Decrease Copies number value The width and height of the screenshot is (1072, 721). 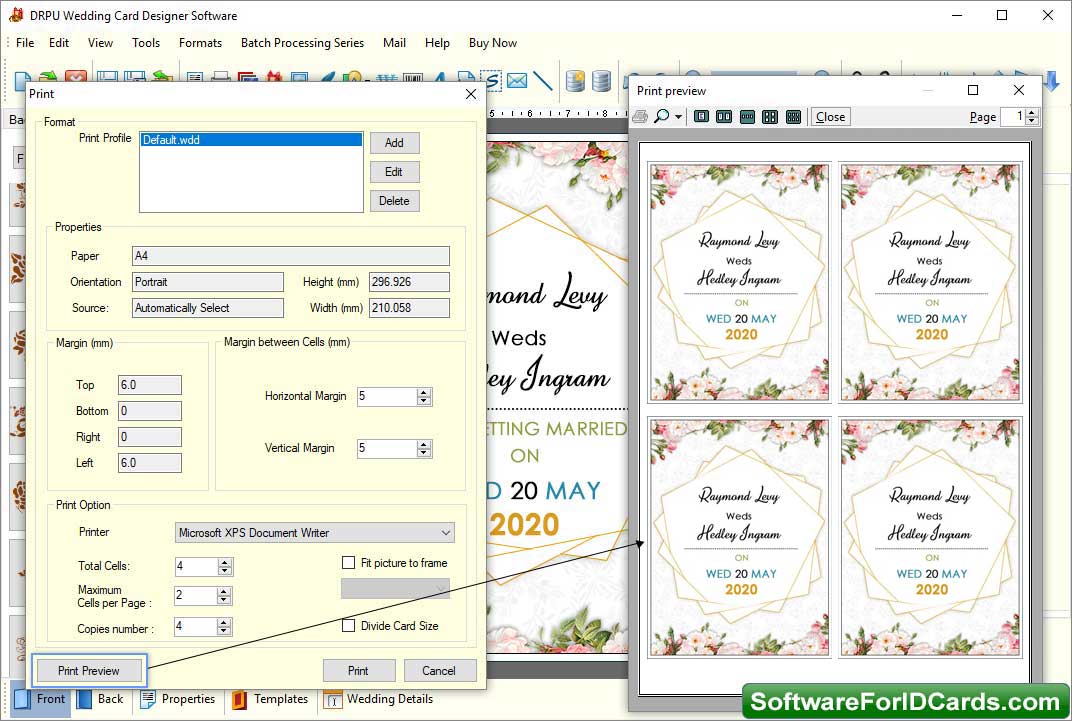(x=224, y=631)
